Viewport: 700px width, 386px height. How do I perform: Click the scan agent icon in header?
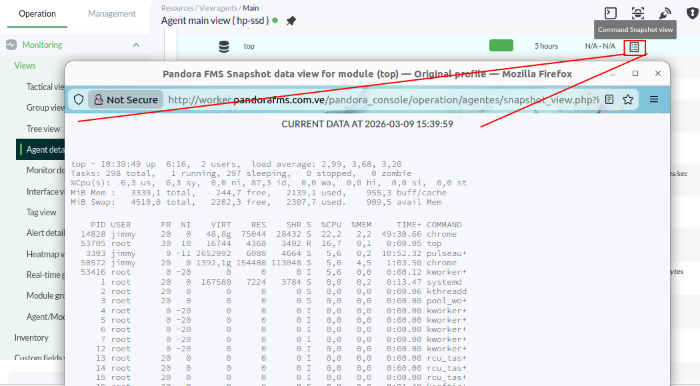638,13
